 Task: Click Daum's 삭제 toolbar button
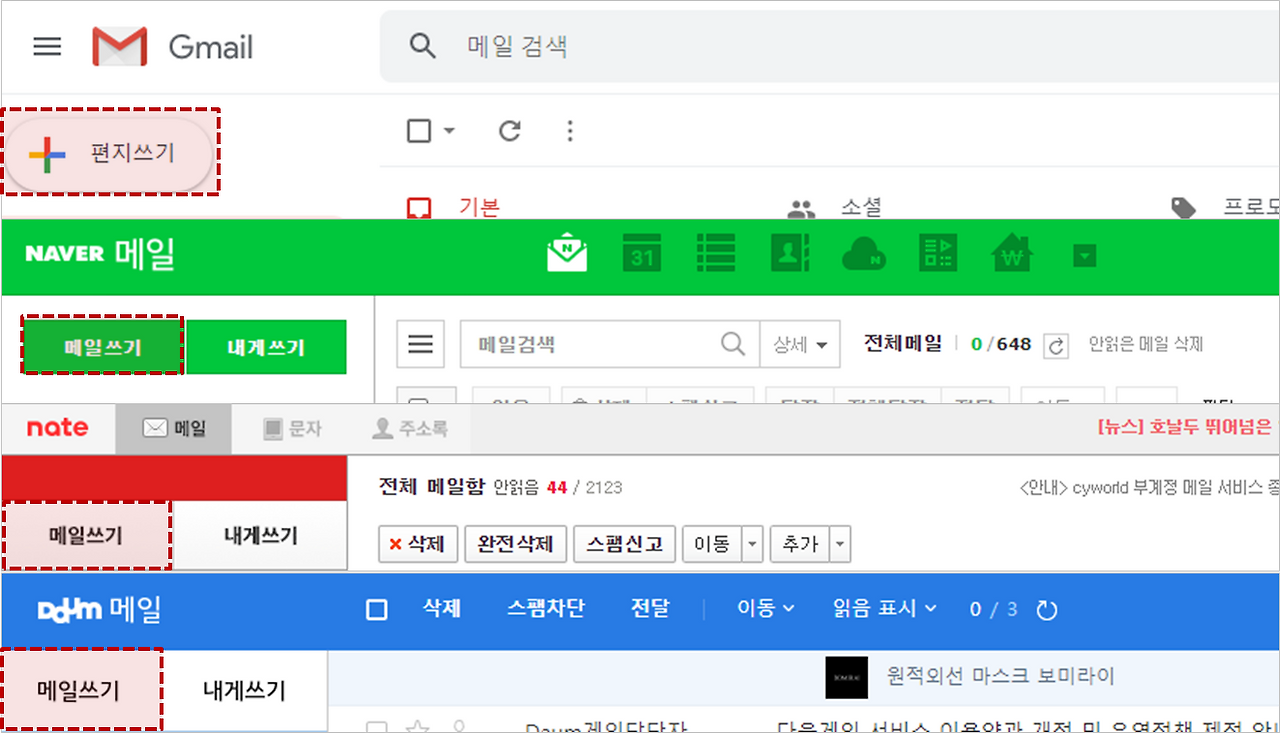[x=442, y=608]
